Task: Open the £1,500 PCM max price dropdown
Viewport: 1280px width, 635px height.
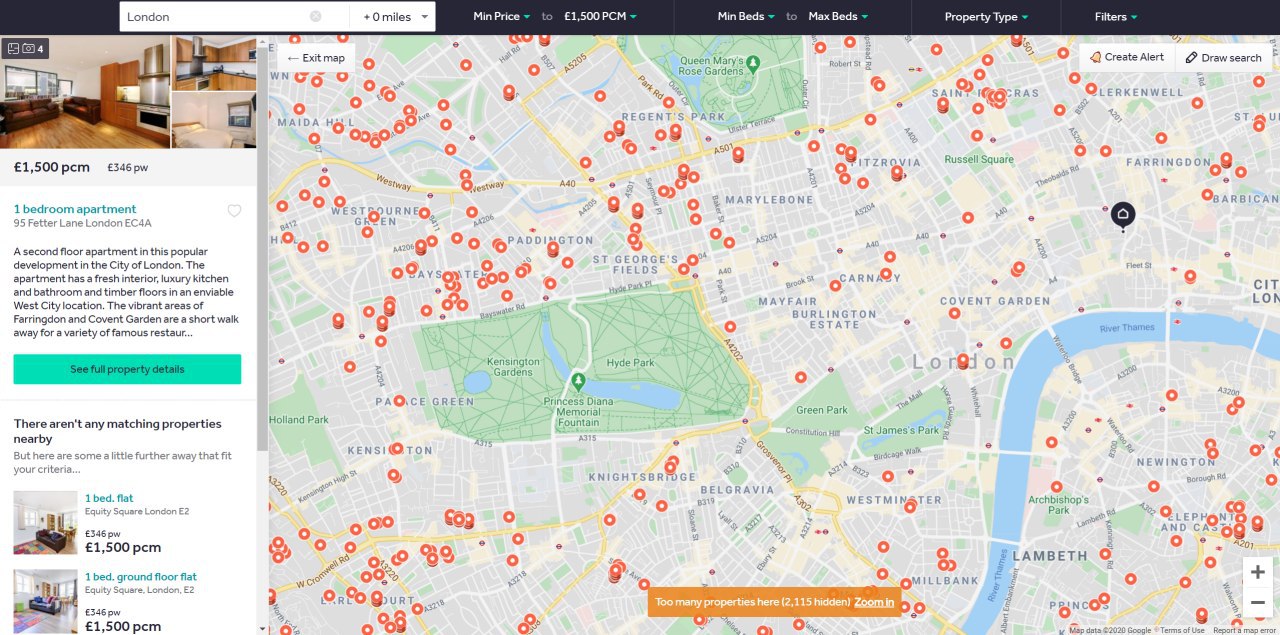Action: click(x=601, y=17)
